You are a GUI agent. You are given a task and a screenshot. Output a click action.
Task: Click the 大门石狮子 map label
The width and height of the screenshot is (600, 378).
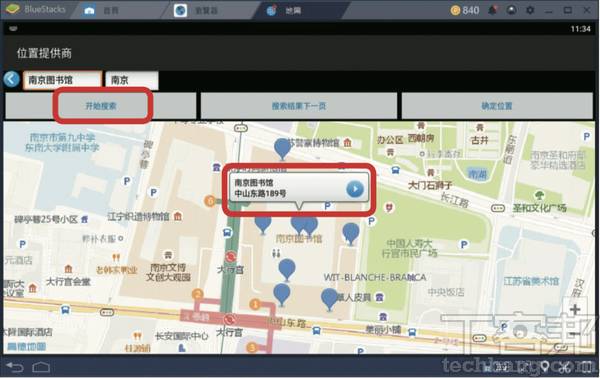pyautogui.click(x=430, y=186)
